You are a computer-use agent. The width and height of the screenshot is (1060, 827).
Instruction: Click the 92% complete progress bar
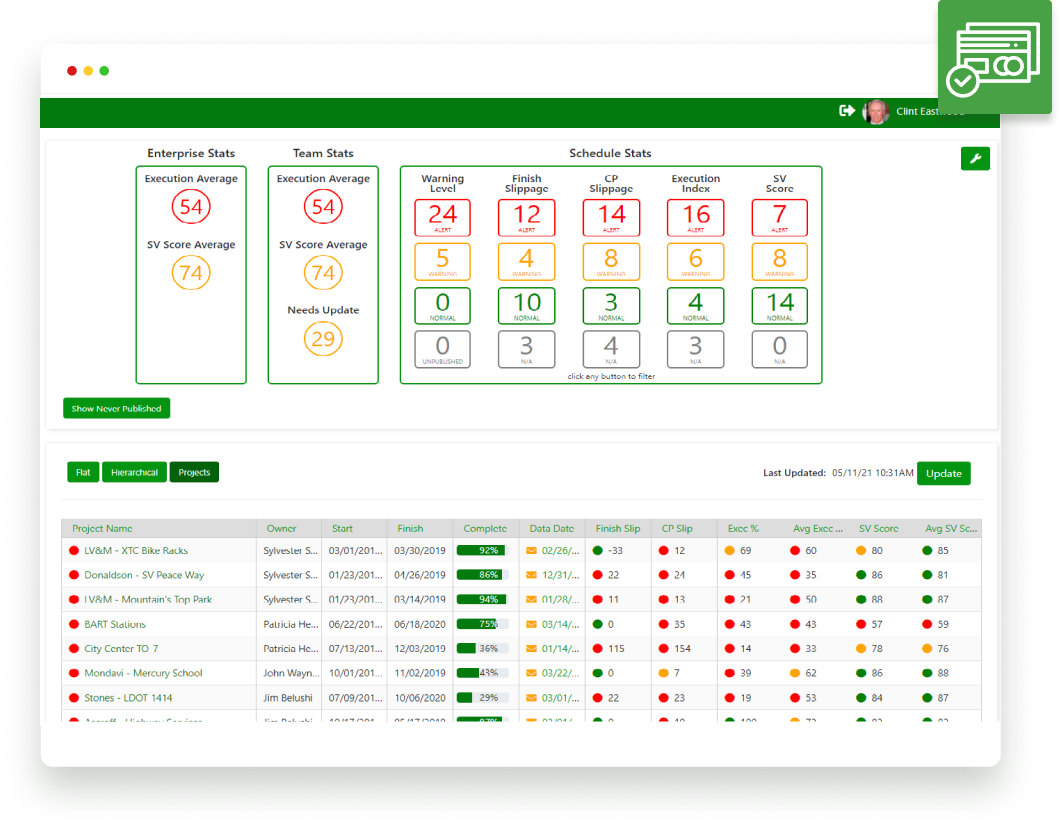coord(483,550)
